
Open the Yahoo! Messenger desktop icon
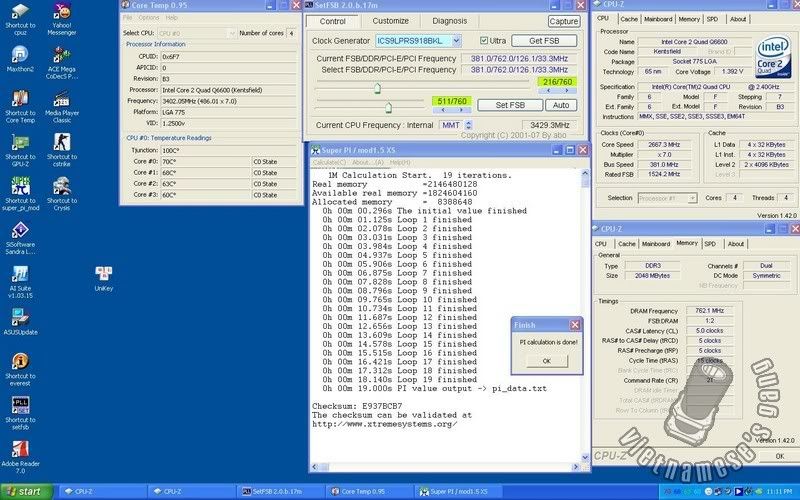point(62,19)
